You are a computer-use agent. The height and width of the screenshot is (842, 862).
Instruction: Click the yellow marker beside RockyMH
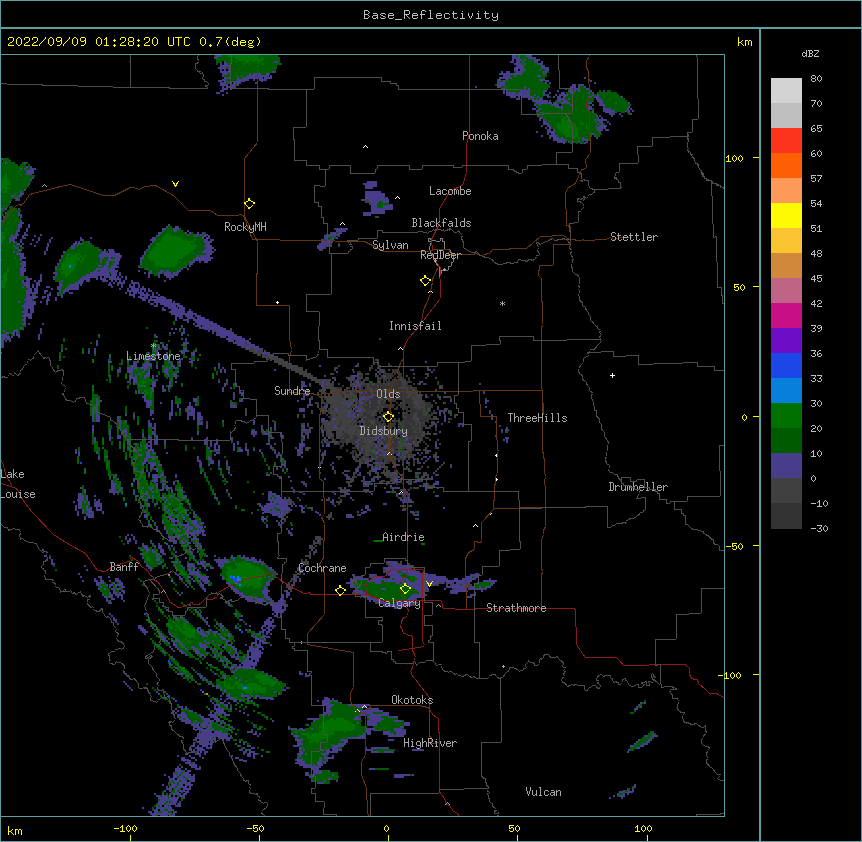pos(249,204)
